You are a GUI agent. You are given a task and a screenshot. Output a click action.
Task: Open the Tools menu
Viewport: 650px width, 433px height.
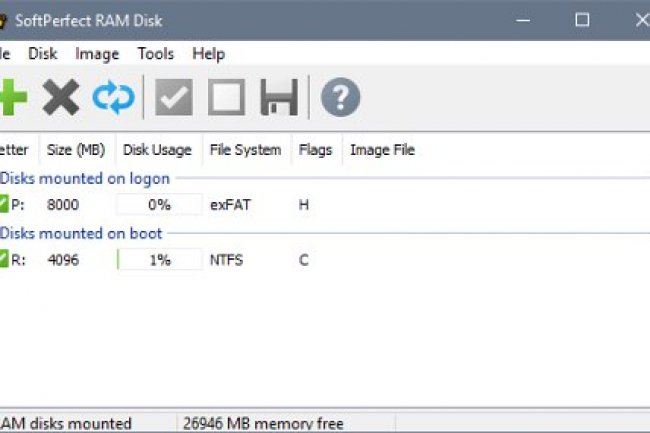[x=155, y=54]
